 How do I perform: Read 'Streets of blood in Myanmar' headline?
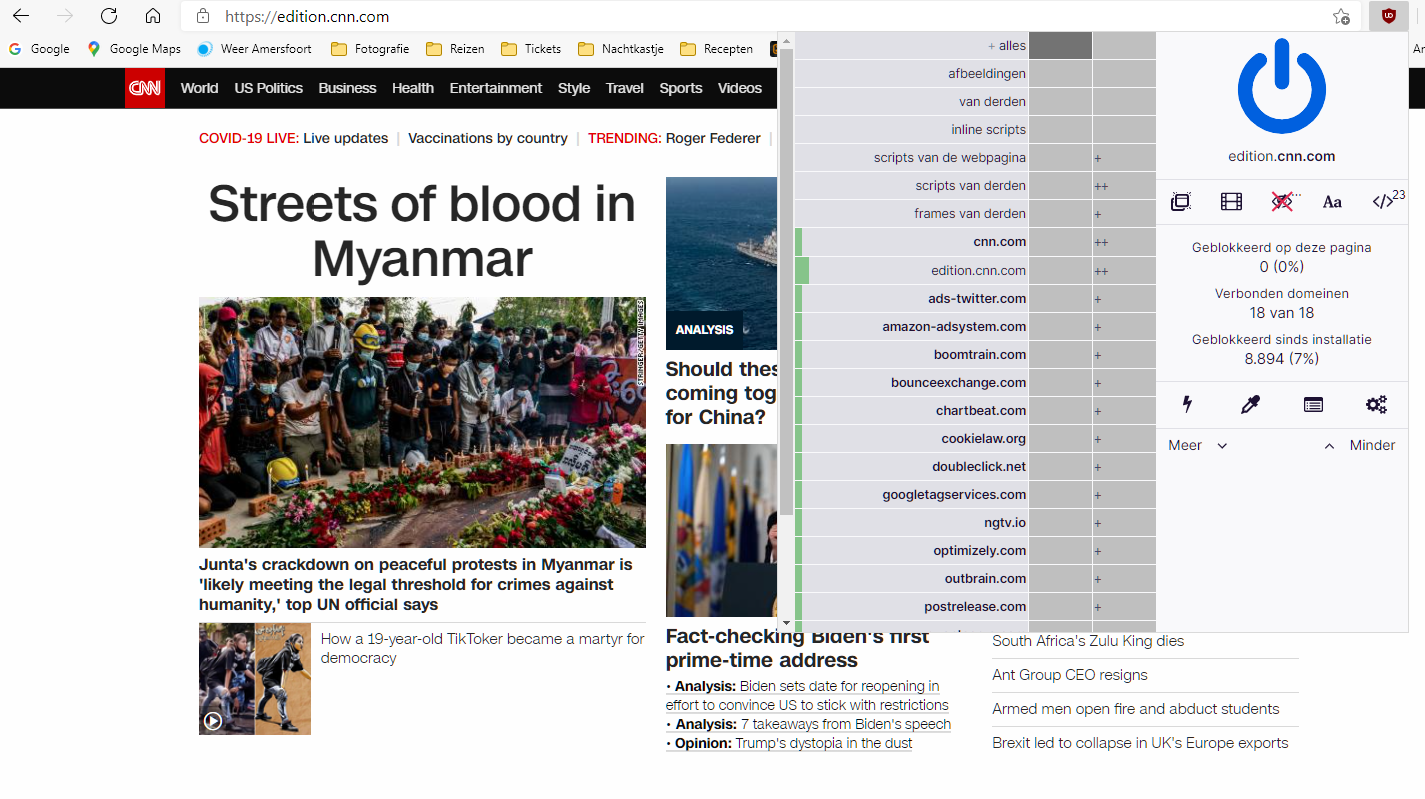(422, 231)
